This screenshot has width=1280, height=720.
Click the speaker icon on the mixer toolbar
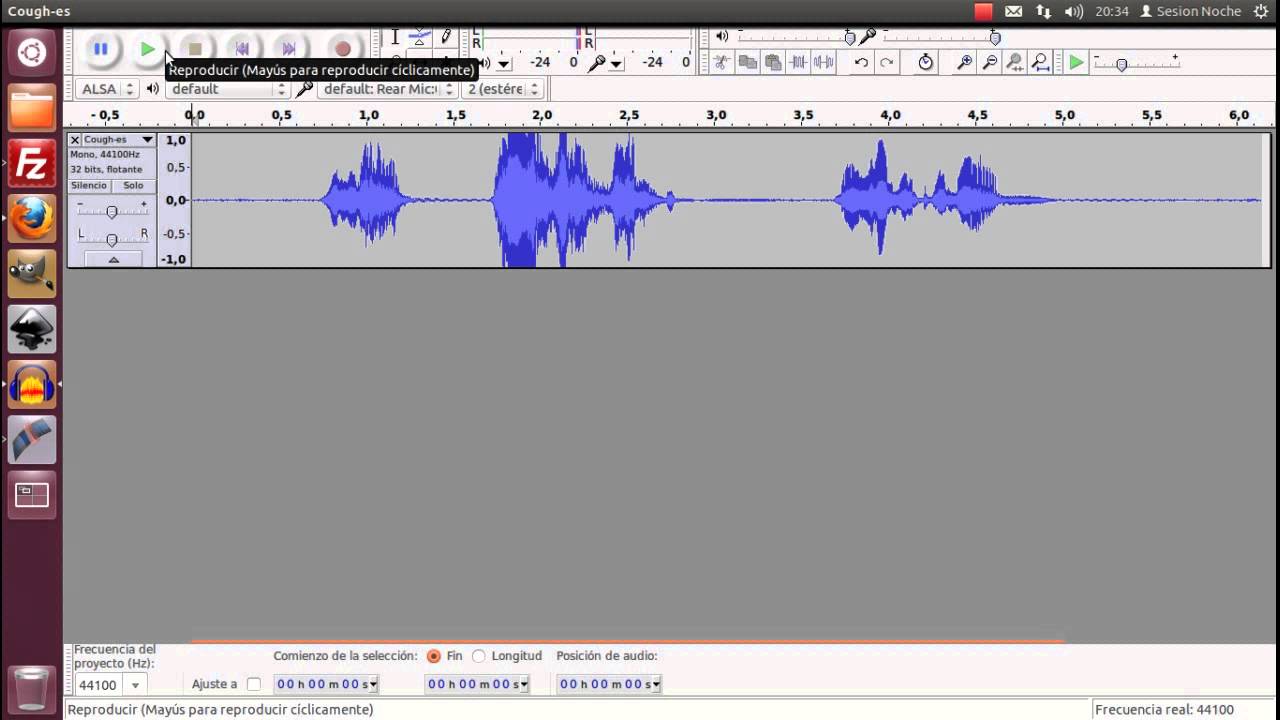tap(722, 37)
